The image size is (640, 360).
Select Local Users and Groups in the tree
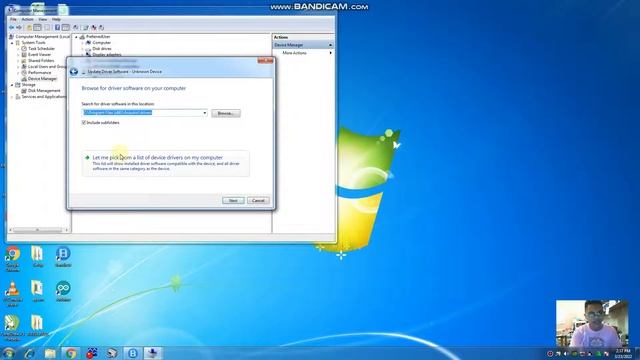click(47, 66)
